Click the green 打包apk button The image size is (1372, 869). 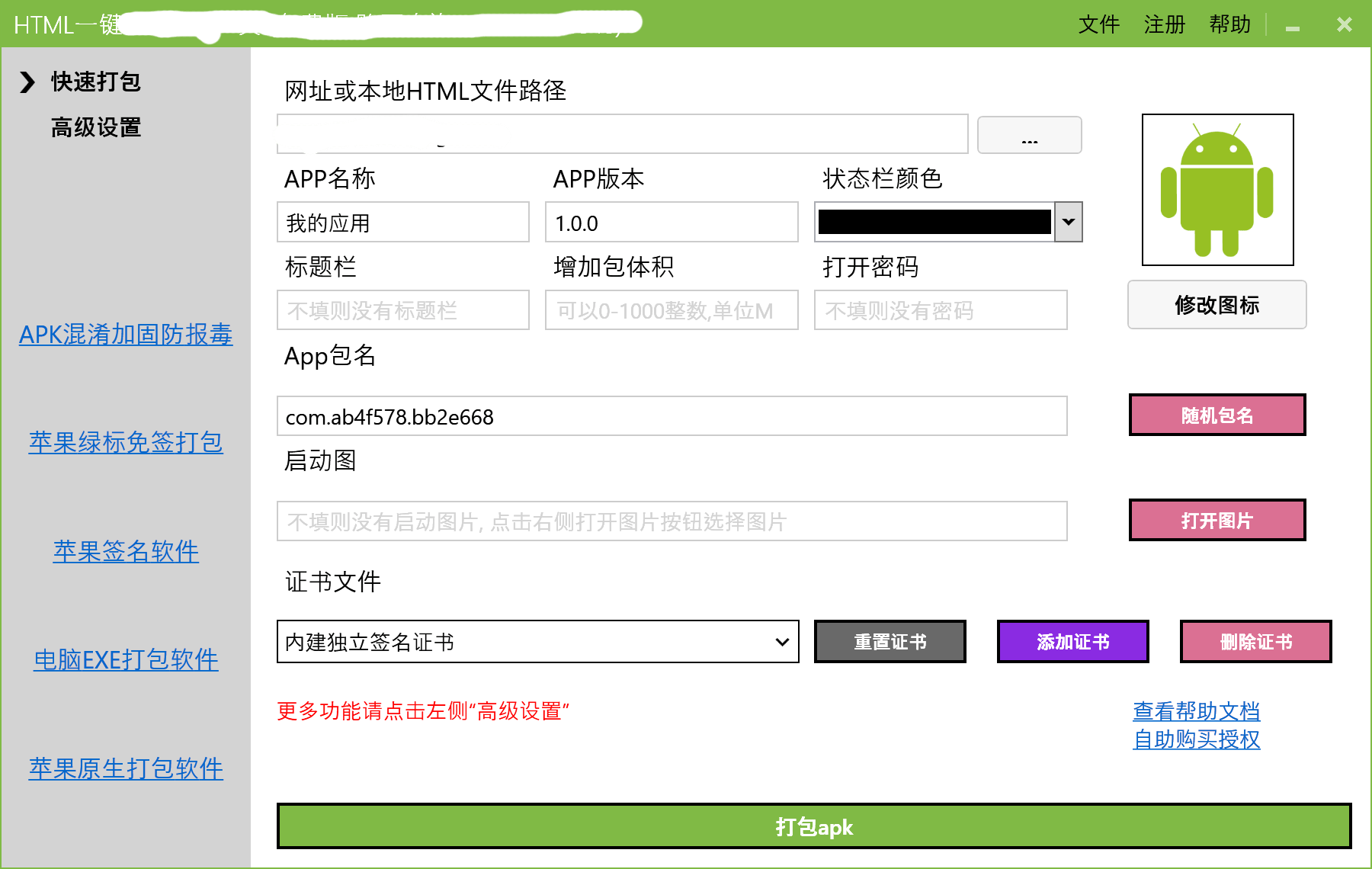tap(813, 826)
